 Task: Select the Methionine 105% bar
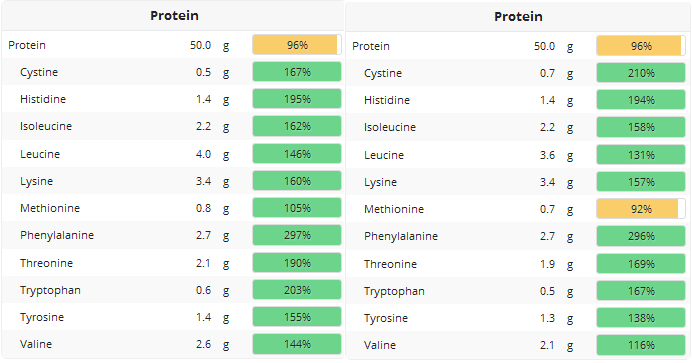pos(297,208)
